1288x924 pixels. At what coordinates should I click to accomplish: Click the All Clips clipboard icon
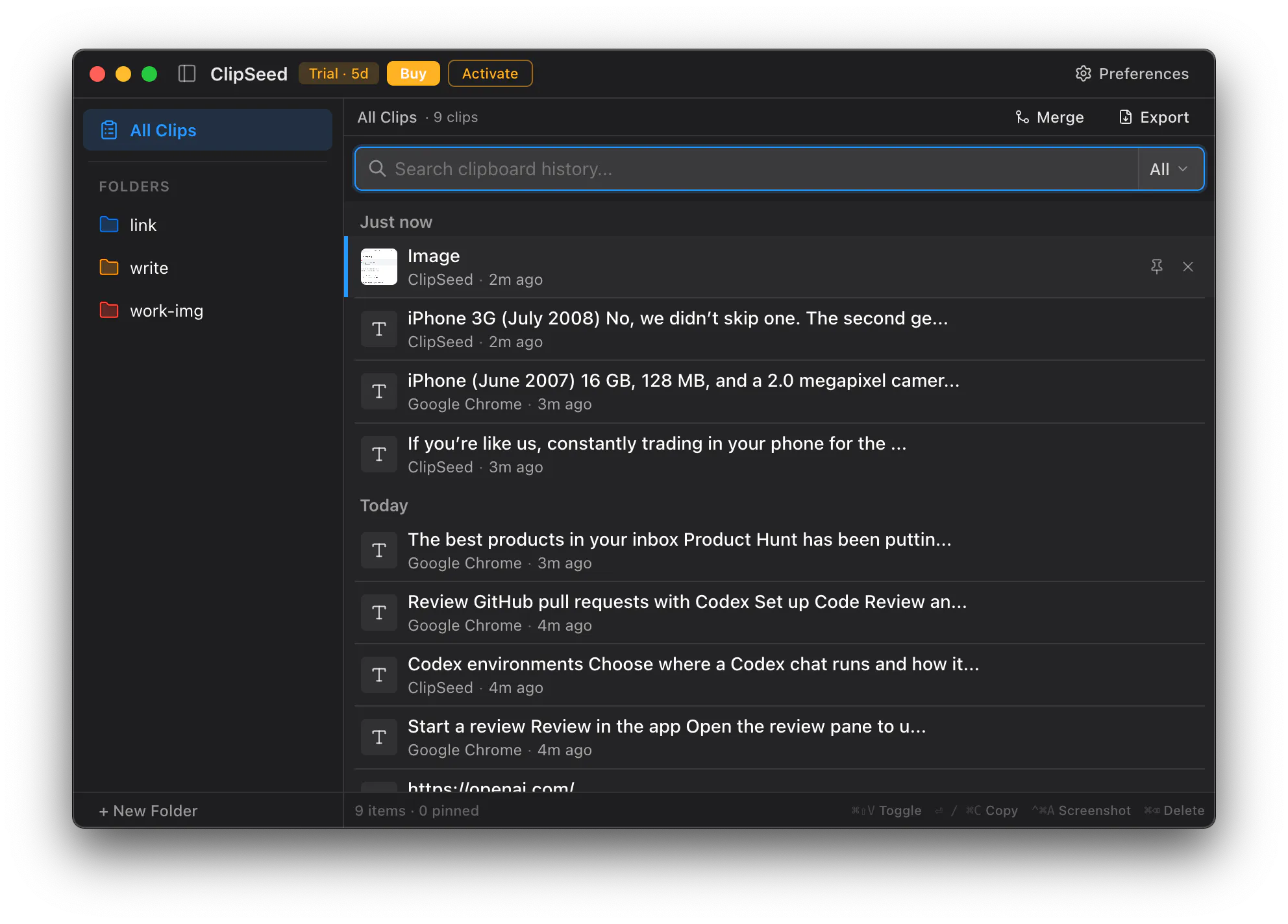(109, 130)
